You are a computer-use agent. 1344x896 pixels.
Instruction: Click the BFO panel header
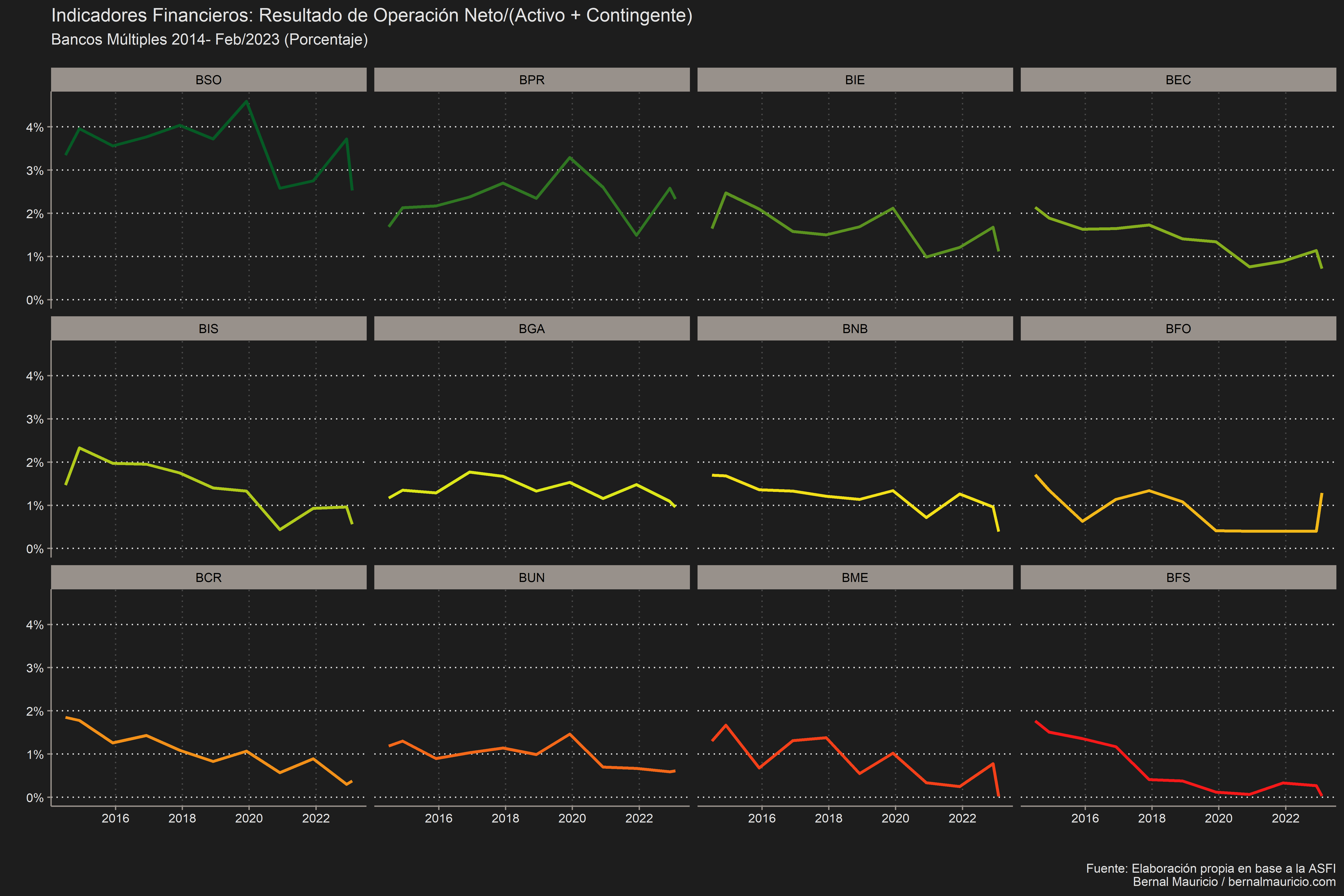1178,329
